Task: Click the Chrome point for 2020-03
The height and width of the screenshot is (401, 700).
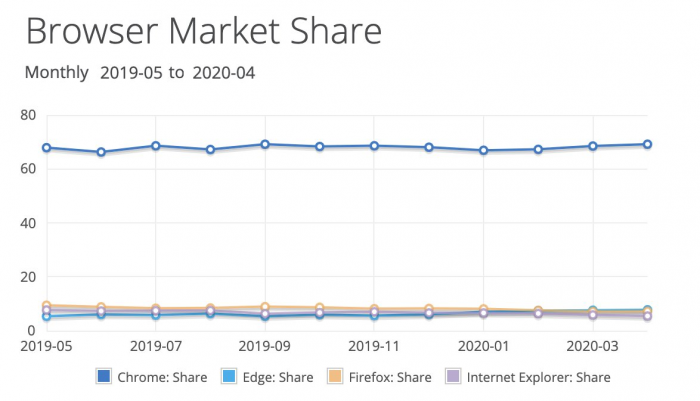Action: [x=593, y=146]
